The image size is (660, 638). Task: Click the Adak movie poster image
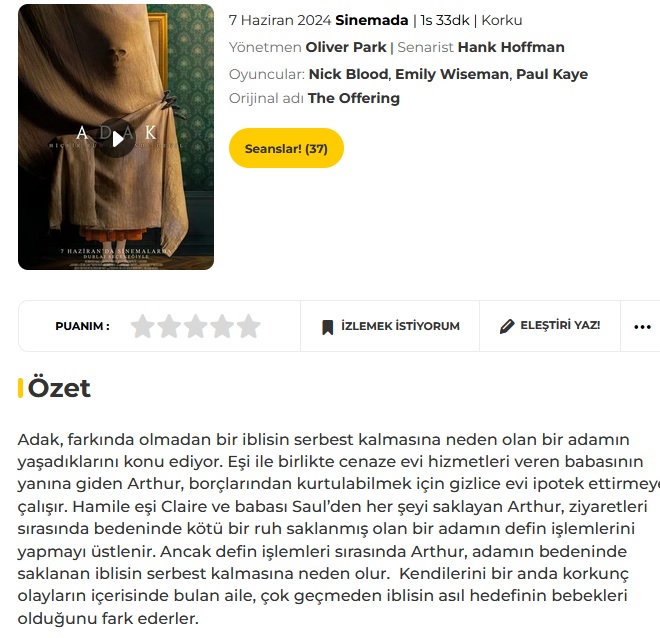[116, 137]
